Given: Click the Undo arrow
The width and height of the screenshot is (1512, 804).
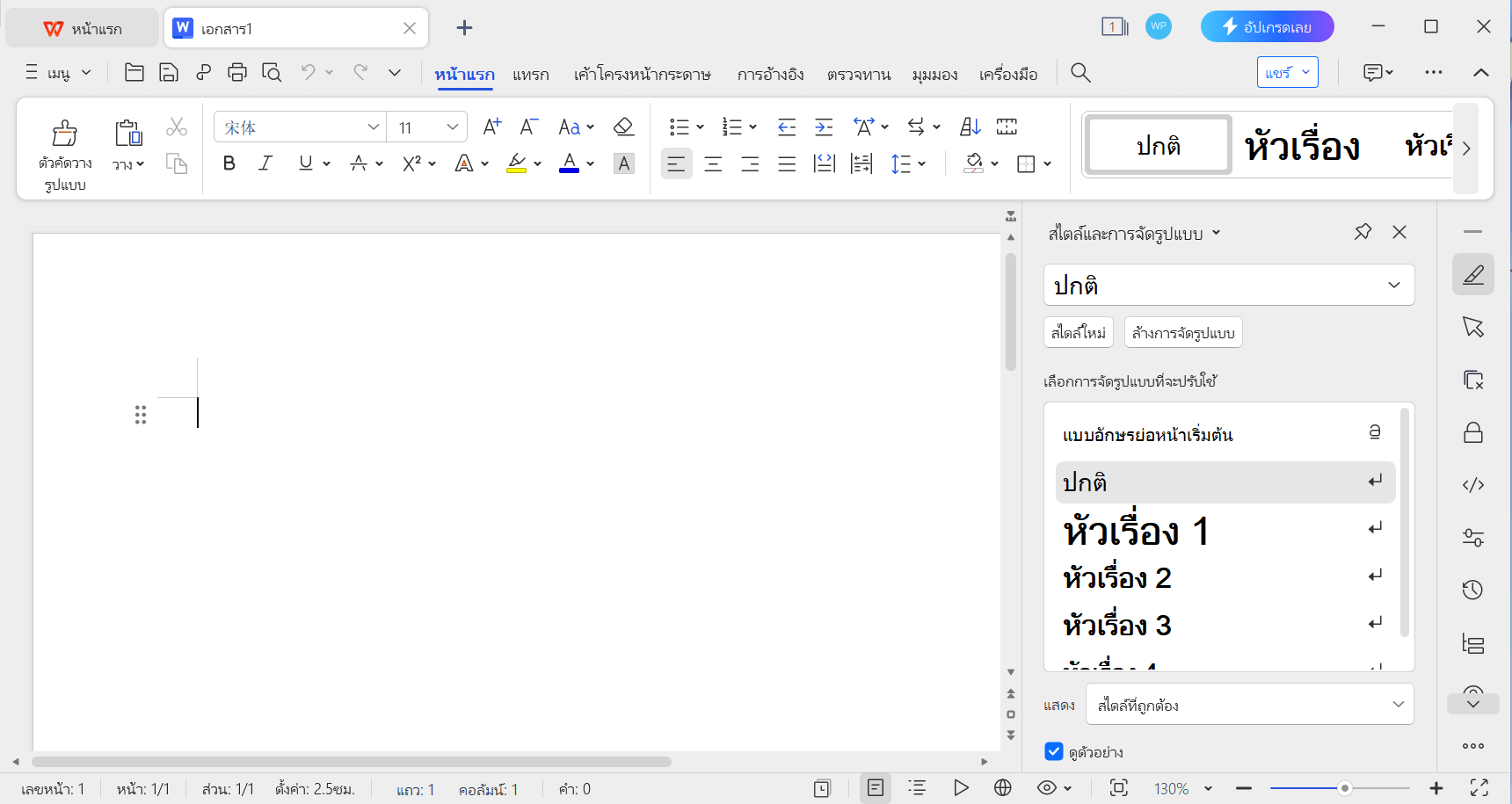Looking at the screenshot, I should coord(308,73).
